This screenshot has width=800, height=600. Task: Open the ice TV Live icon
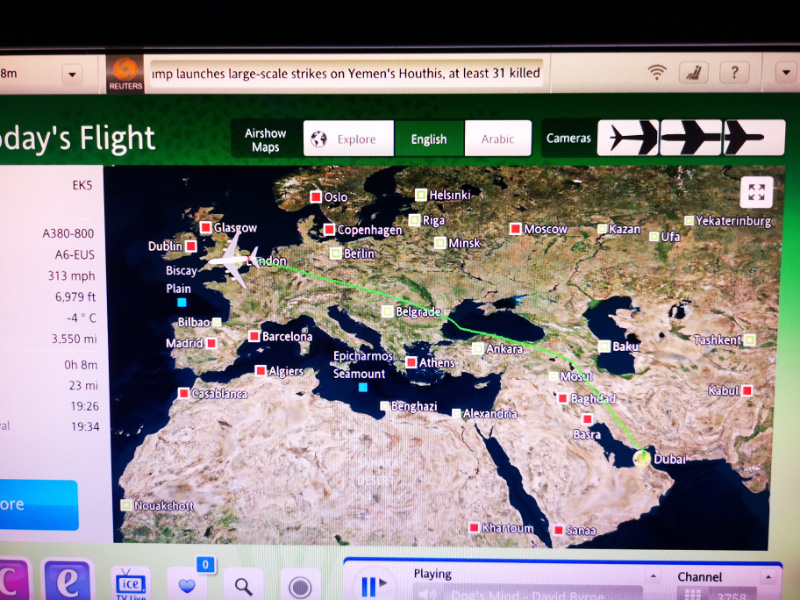tap(131, 584)
